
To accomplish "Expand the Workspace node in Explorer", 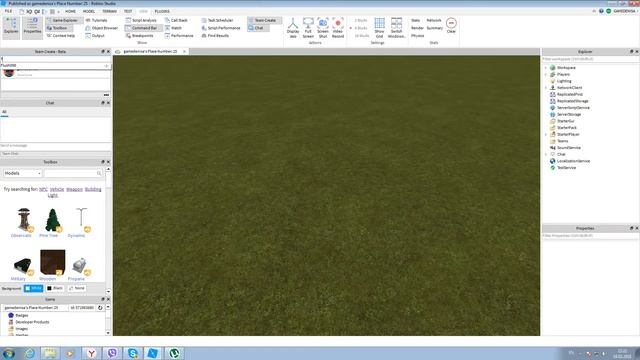I will pyautogui.click(x=546, y=68).
